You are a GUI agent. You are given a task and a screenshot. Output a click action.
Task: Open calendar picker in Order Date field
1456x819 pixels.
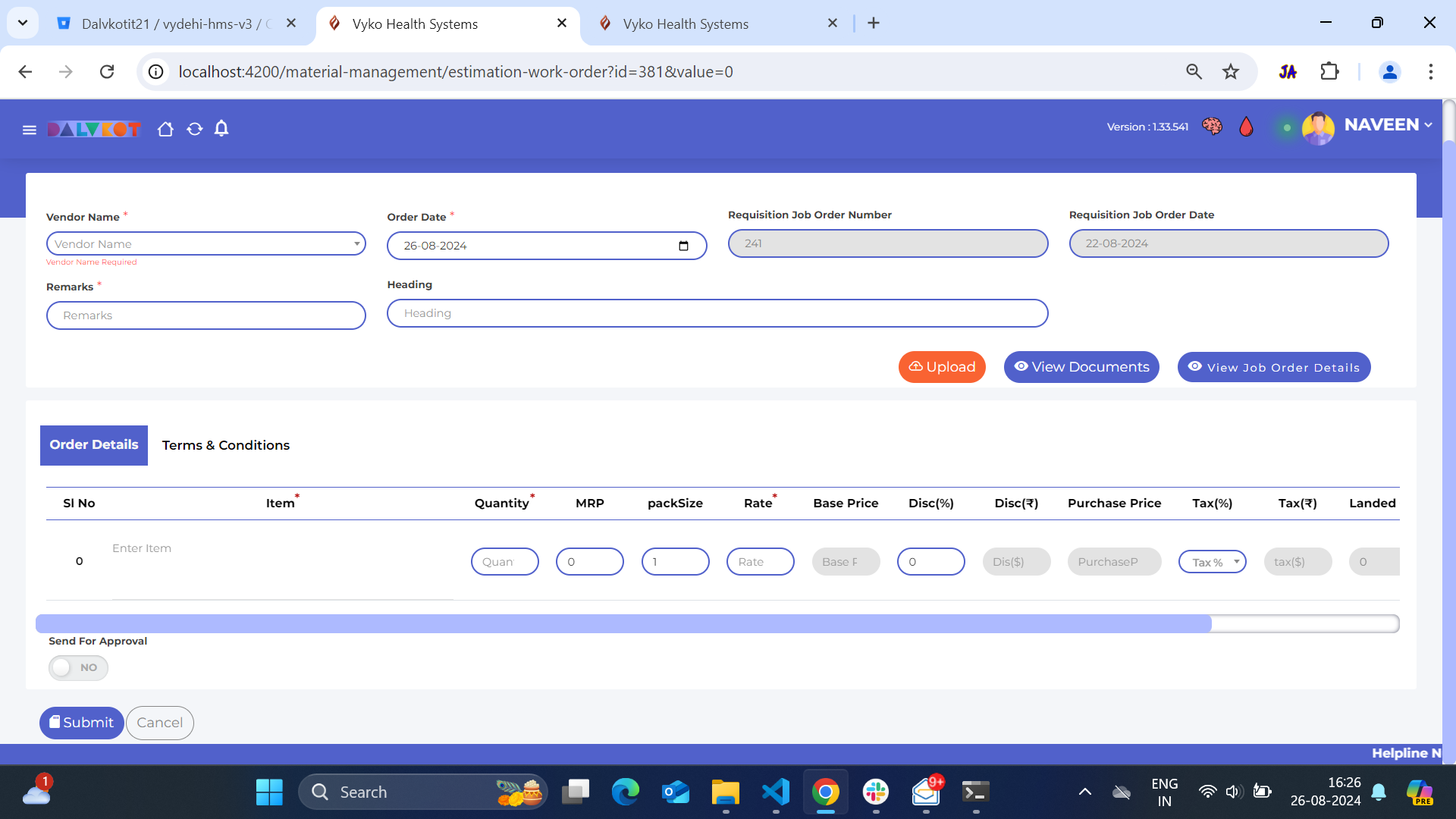[x=683, y=246]
